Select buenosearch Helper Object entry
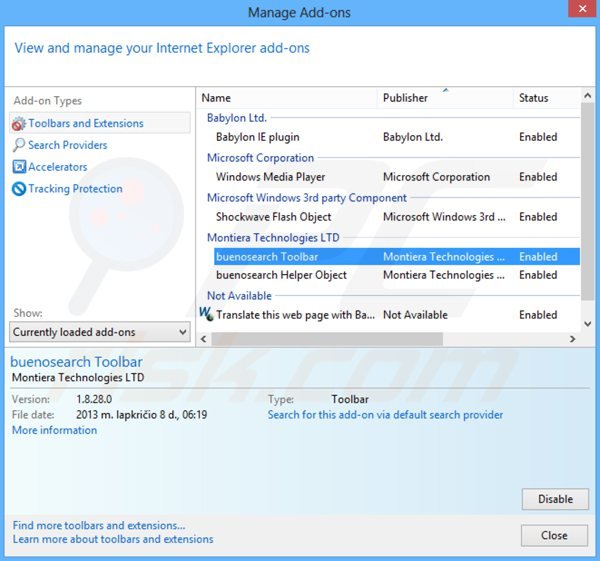The width and height of the screenshot is (600, 561). [x=281, y=275]
